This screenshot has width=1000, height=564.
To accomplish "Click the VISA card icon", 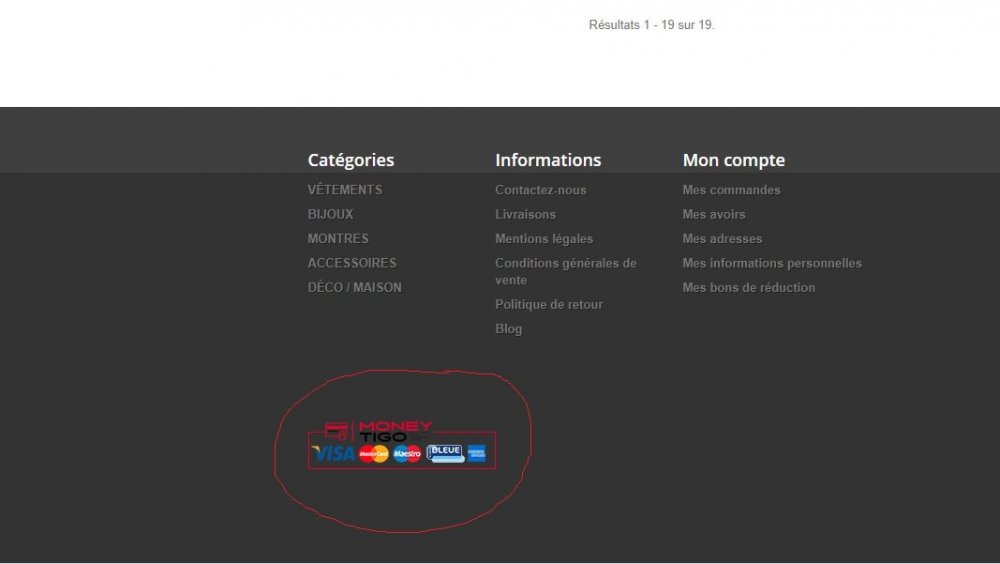I will click(x=334, y=454).
